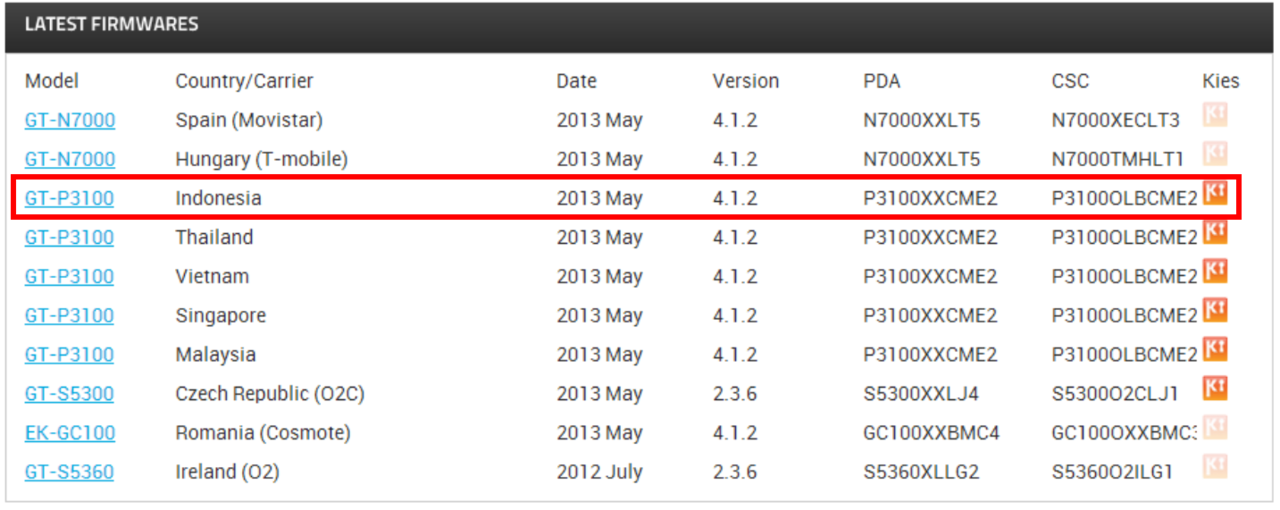The width and height of the screenshot is (1280, 510).
Task: Click the Kies icon for Hungary (T-mobile)
Action: click(1215, 154)
